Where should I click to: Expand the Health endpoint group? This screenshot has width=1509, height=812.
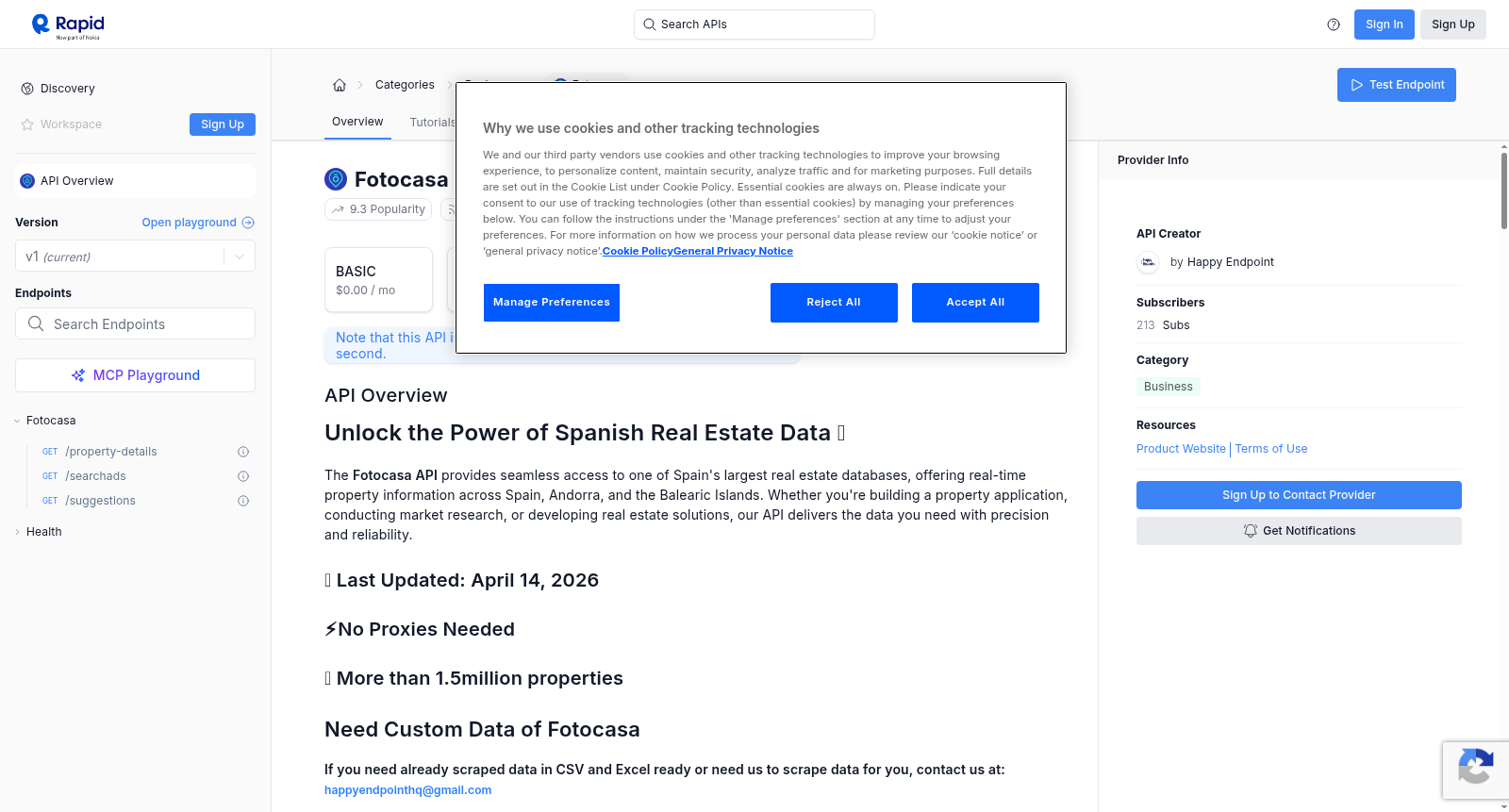17,532
